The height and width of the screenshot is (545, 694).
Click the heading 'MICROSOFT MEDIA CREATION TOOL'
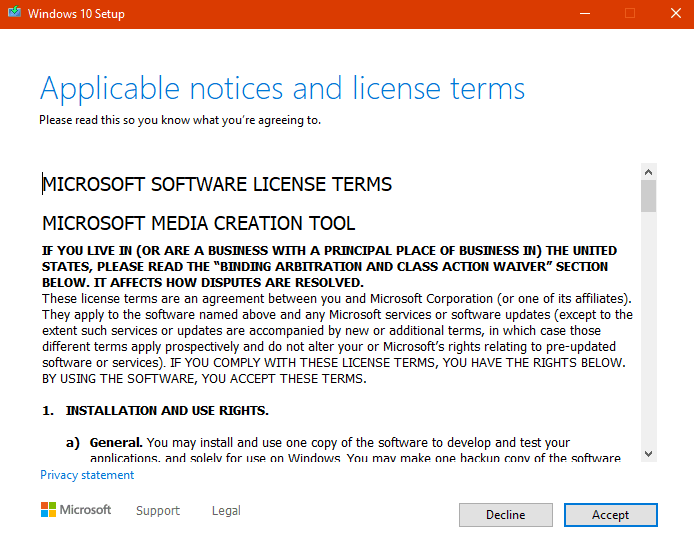coord(198,223)
